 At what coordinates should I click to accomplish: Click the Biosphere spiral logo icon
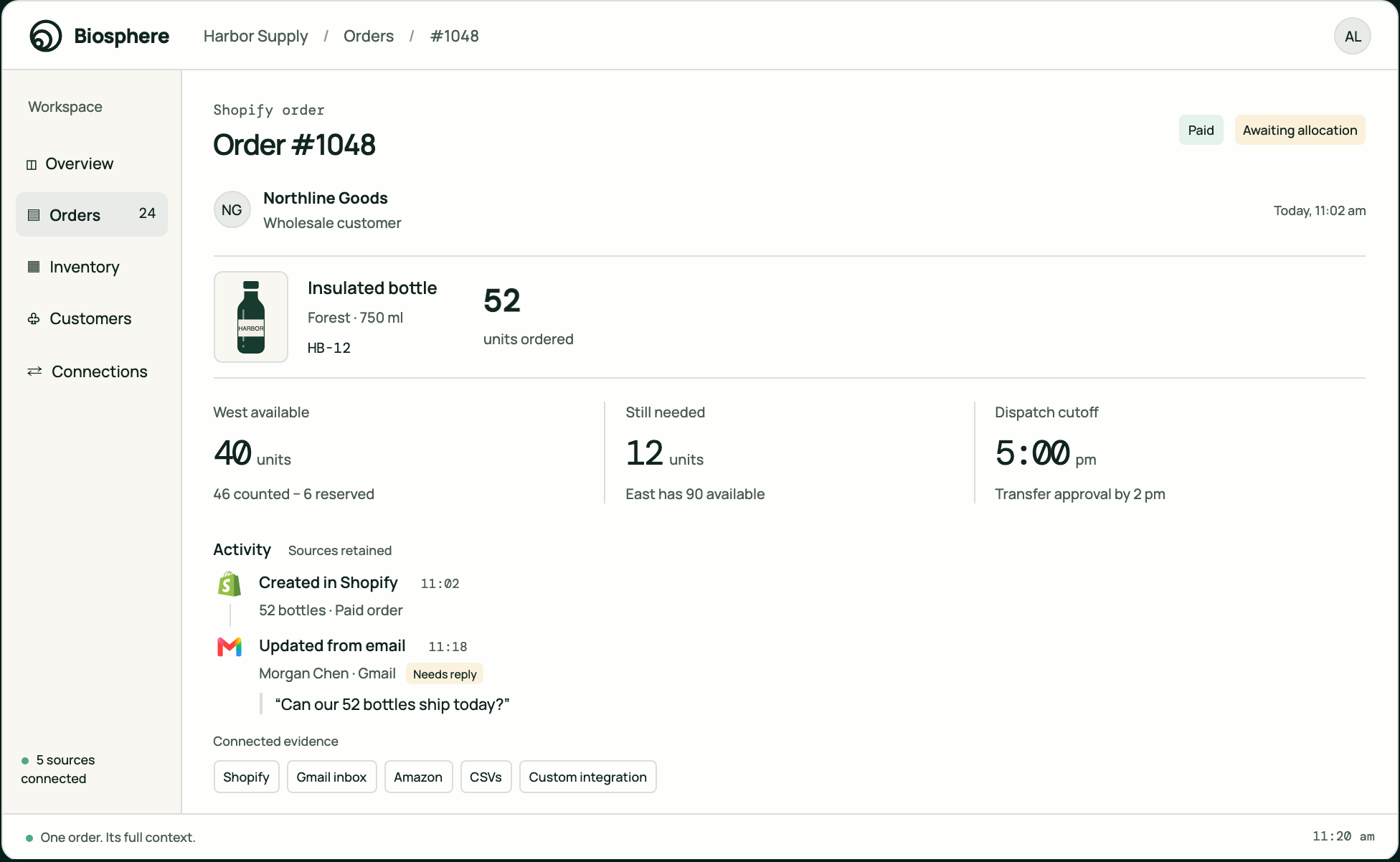[x=46, y=36]
